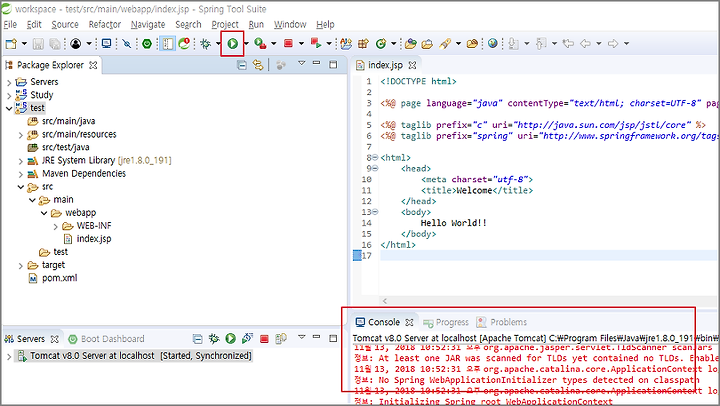Open the File menu
720x406 pixels.
(10, 24)
